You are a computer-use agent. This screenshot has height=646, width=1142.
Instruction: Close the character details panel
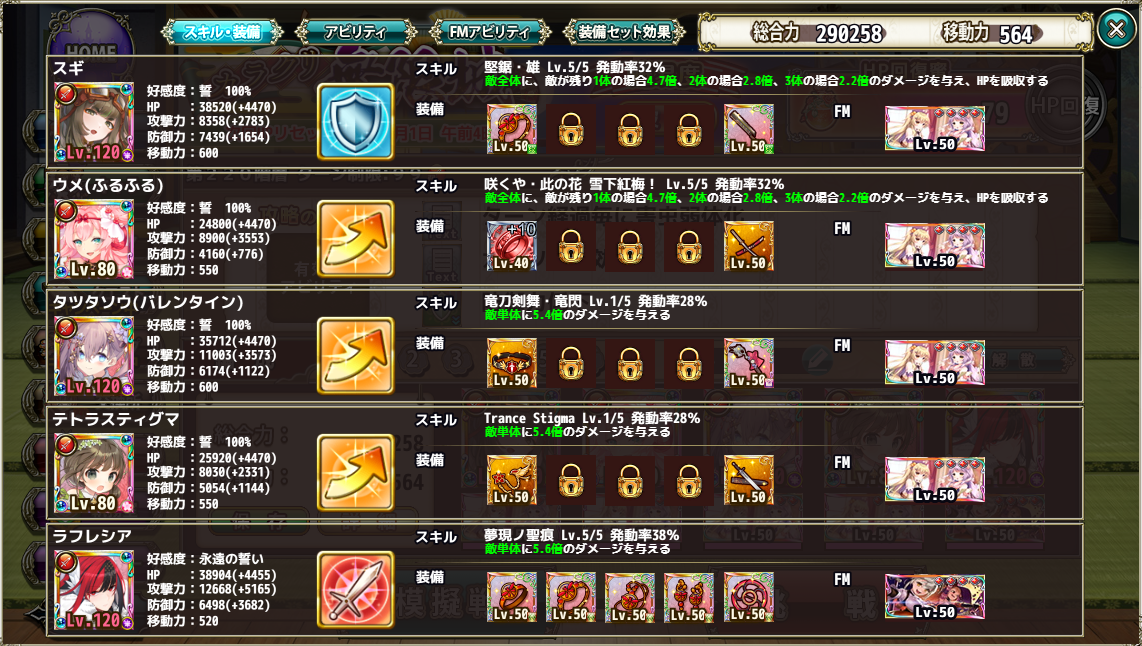1116,29
